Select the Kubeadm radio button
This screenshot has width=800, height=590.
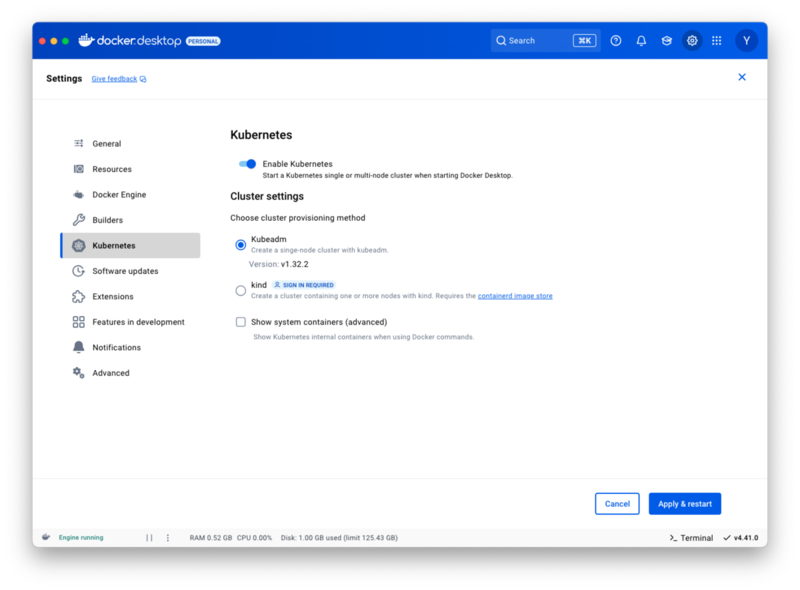pos(241,245)
